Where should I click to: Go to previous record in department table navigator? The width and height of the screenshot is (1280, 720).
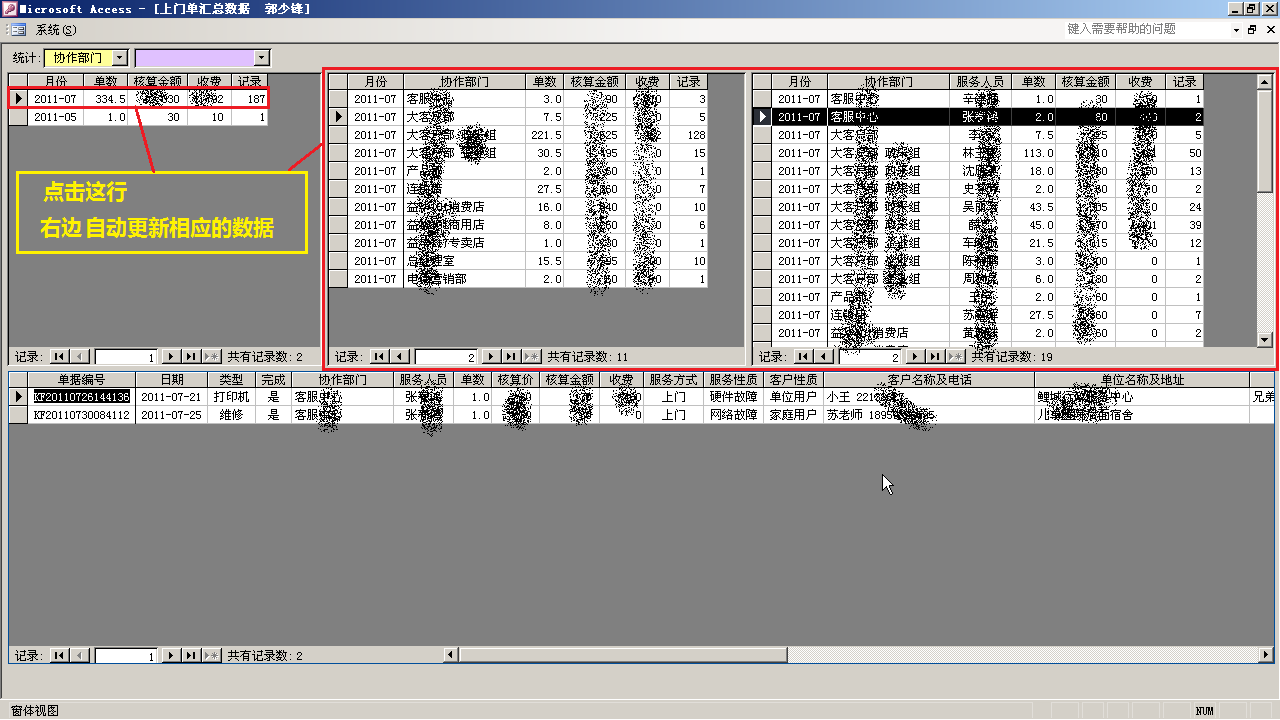click(400, 356)
